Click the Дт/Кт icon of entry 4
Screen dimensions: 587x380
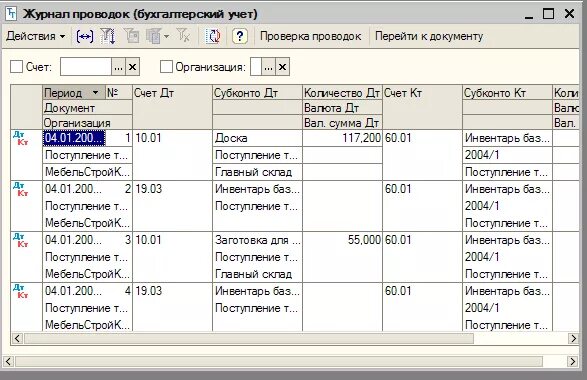tap(21, 291)
